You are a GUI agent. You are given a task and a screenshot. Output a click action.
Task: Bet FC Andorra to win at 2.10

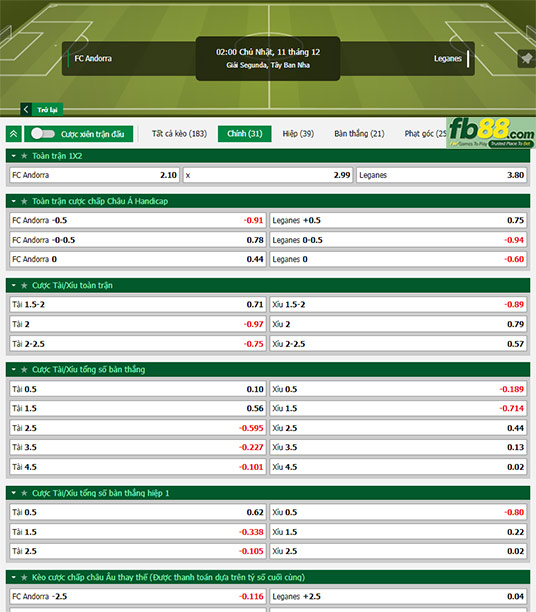click(94, 175)
